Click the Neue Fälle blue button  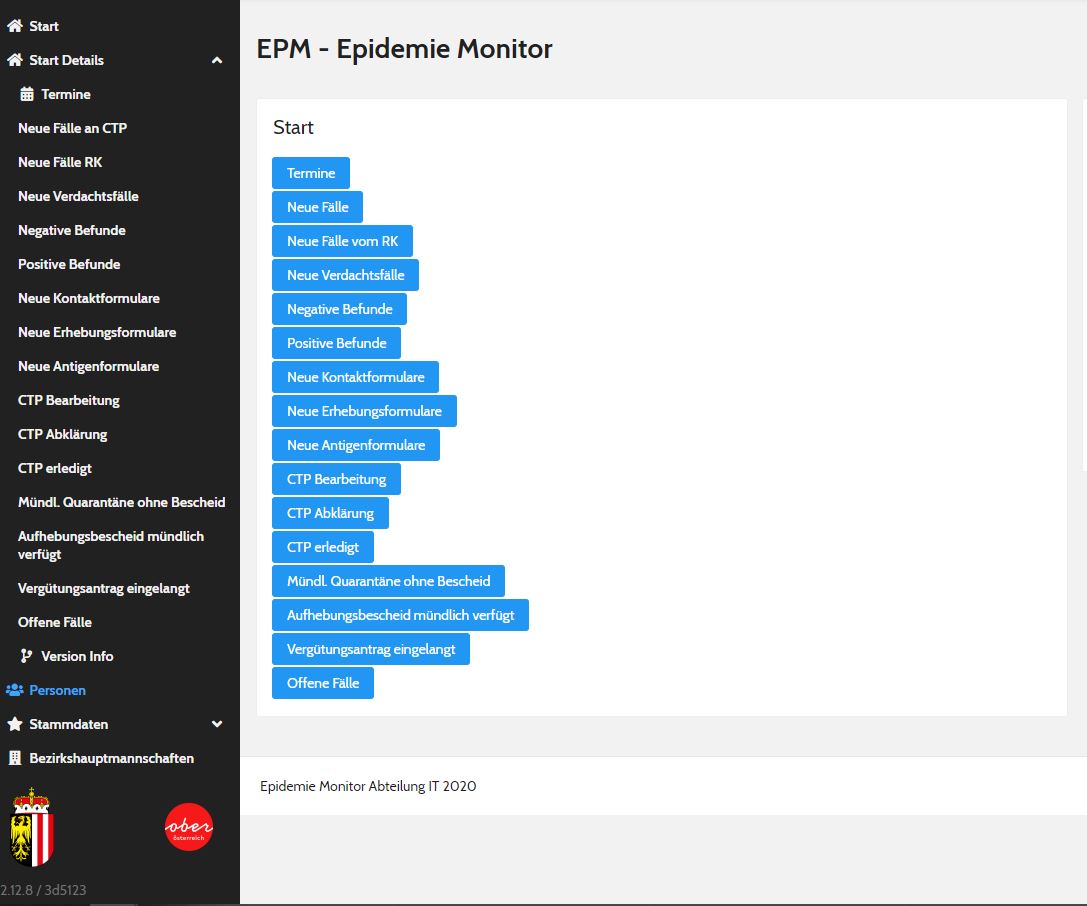pos(318,207)
